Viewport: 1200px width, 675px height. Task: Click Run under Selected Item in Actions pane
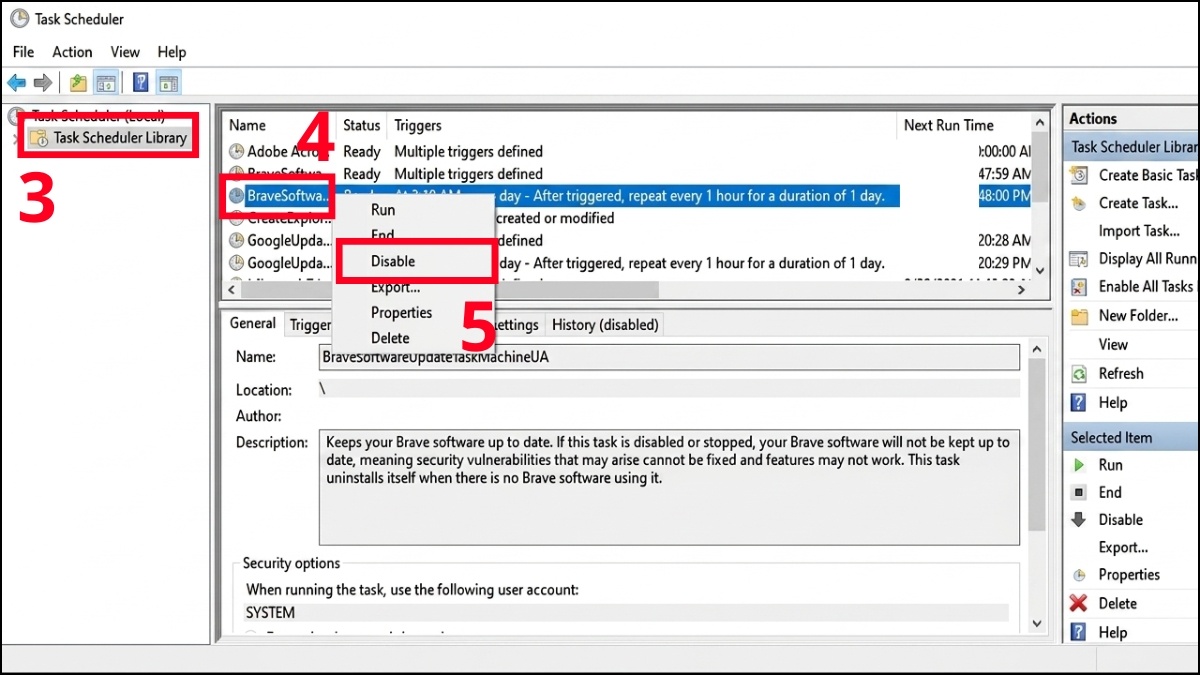click(1097, 465)
